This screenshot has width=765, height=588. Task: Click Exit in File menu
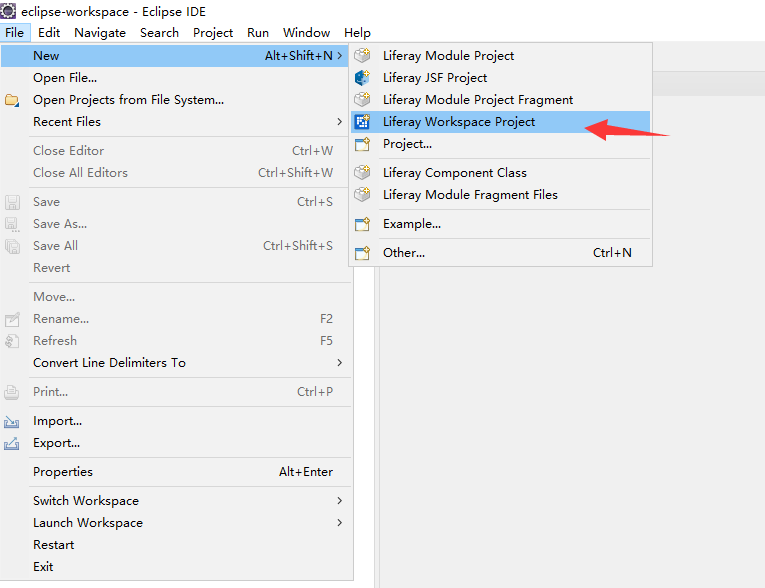pyautogui.click(x=176, y=567)
